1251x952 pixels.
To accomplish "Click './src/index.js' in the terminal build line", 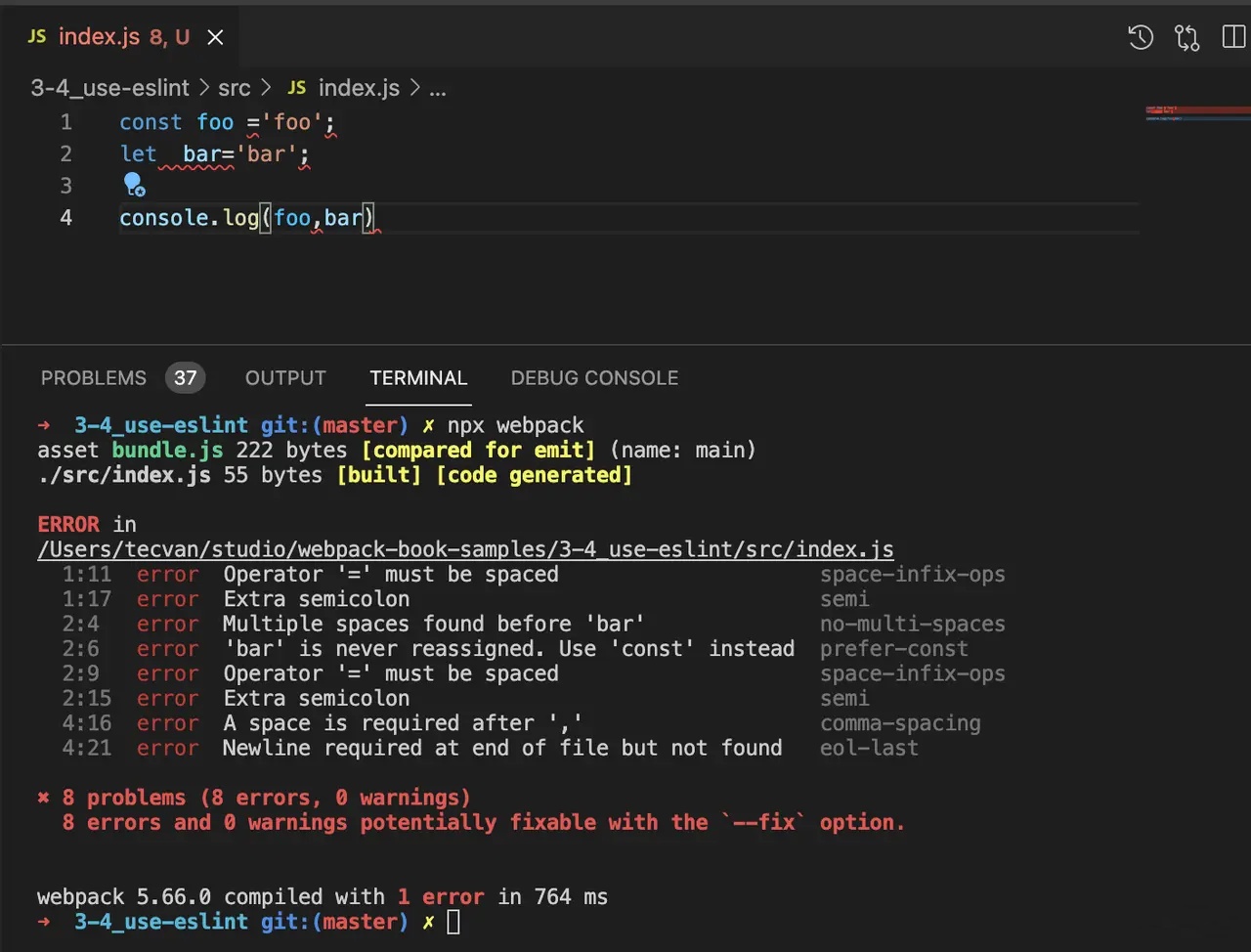I will (124, 475).
